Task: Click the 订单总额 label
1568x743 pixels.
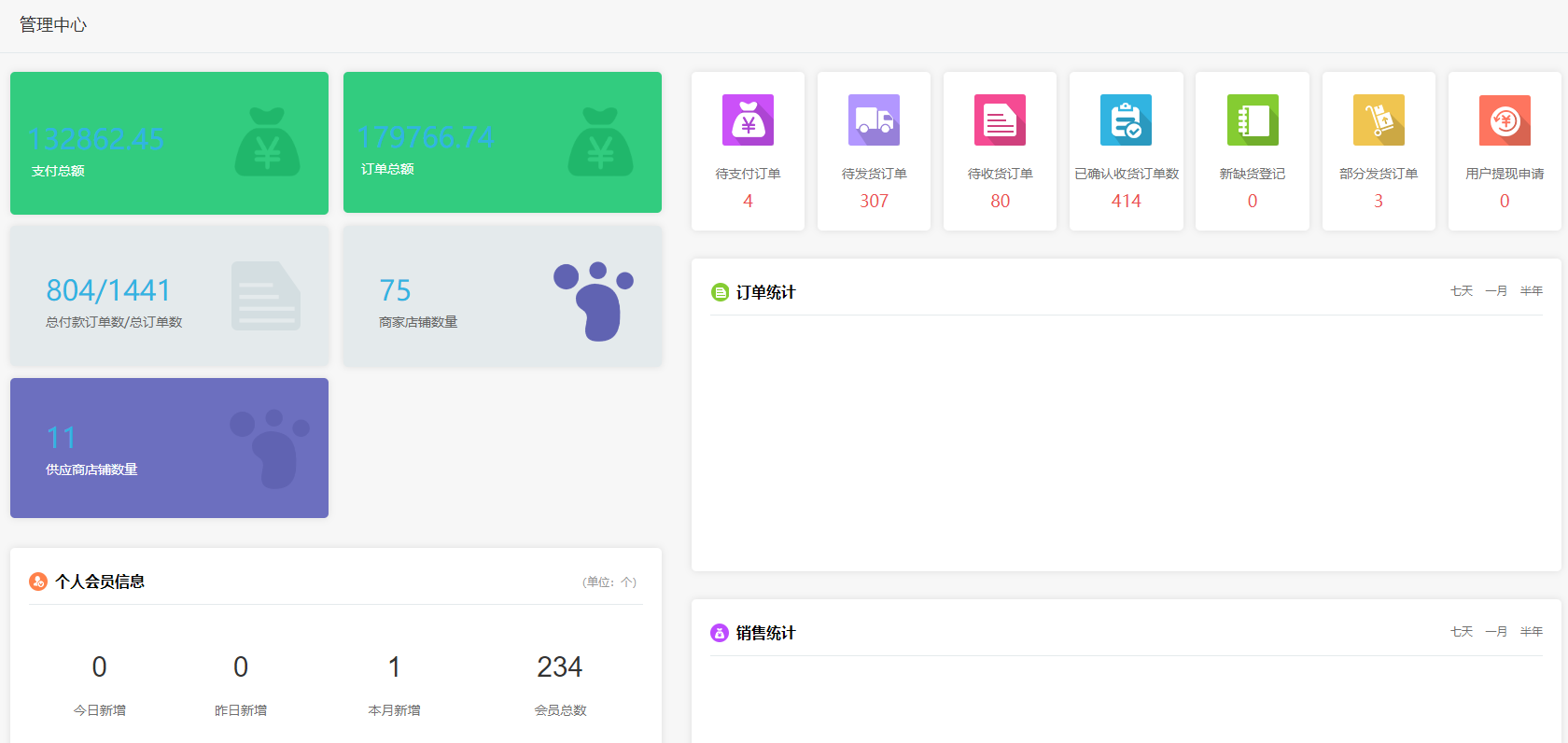Action: pos(387,169)
